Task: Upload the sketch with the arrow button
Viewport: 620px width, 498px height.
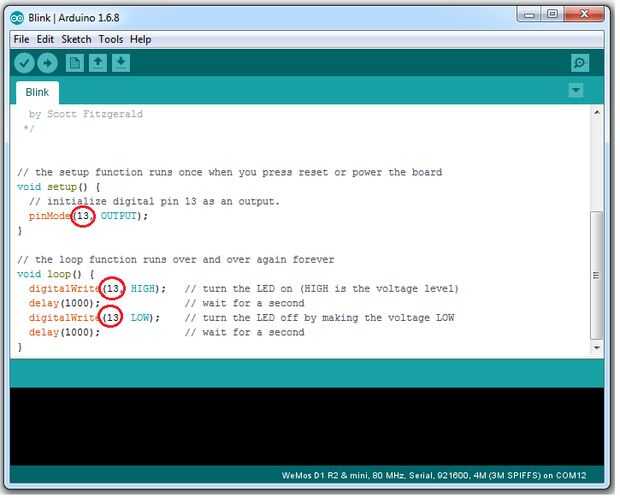Action: click(47, 63)
